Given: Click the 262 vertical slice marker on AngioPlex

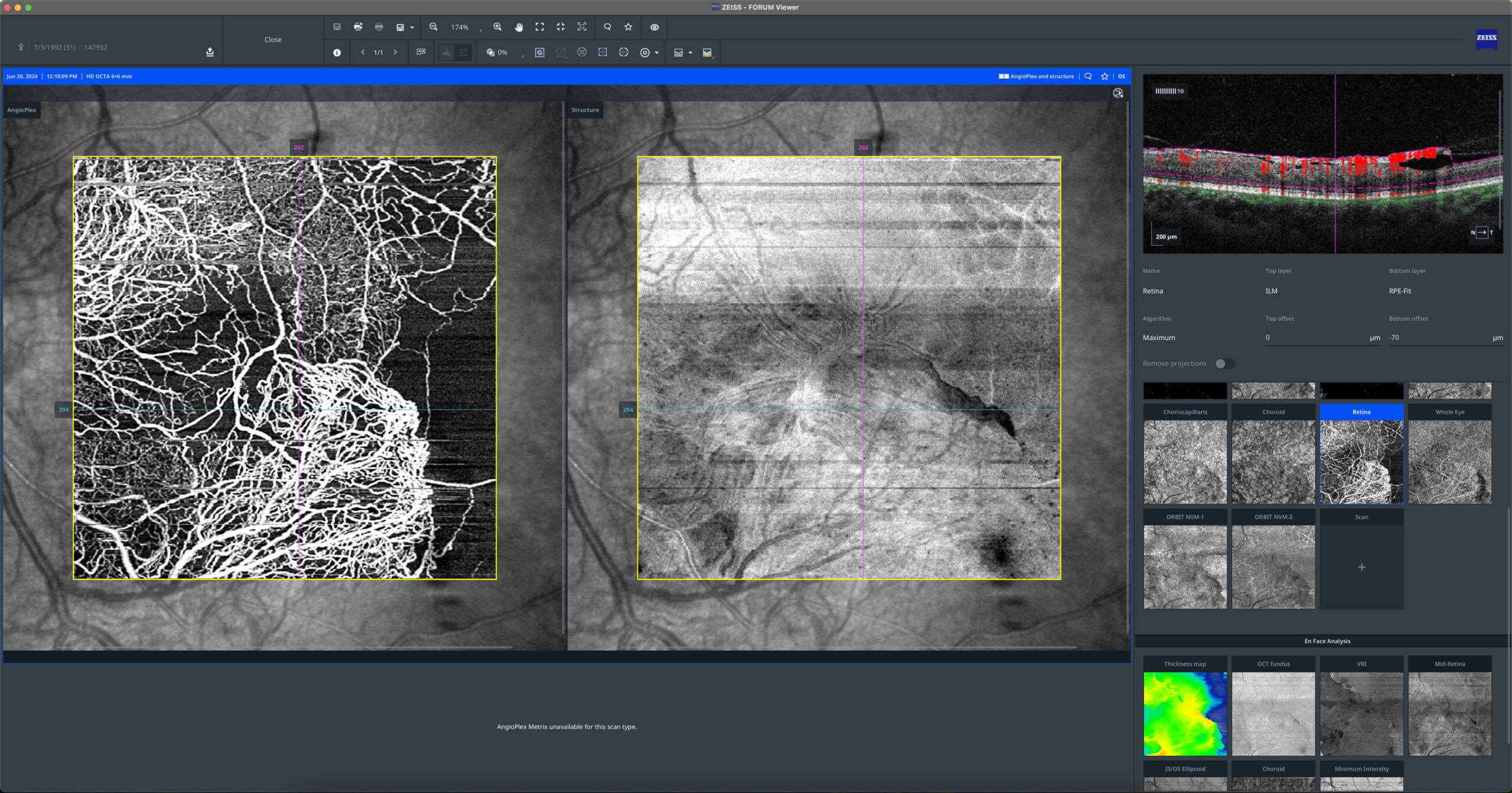Looking at the screenshot, I should tap(299, 148).
